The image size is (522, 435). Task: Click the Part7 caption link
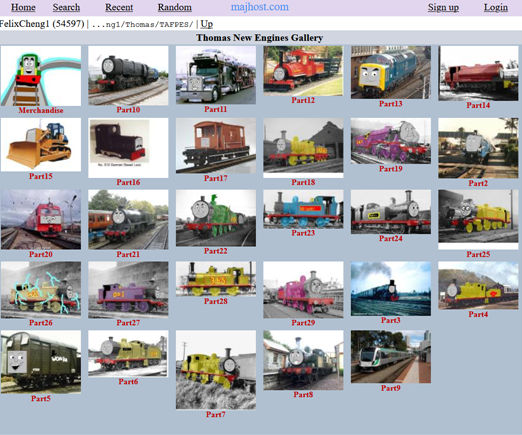pyautogui.click(x=216, y=414)
